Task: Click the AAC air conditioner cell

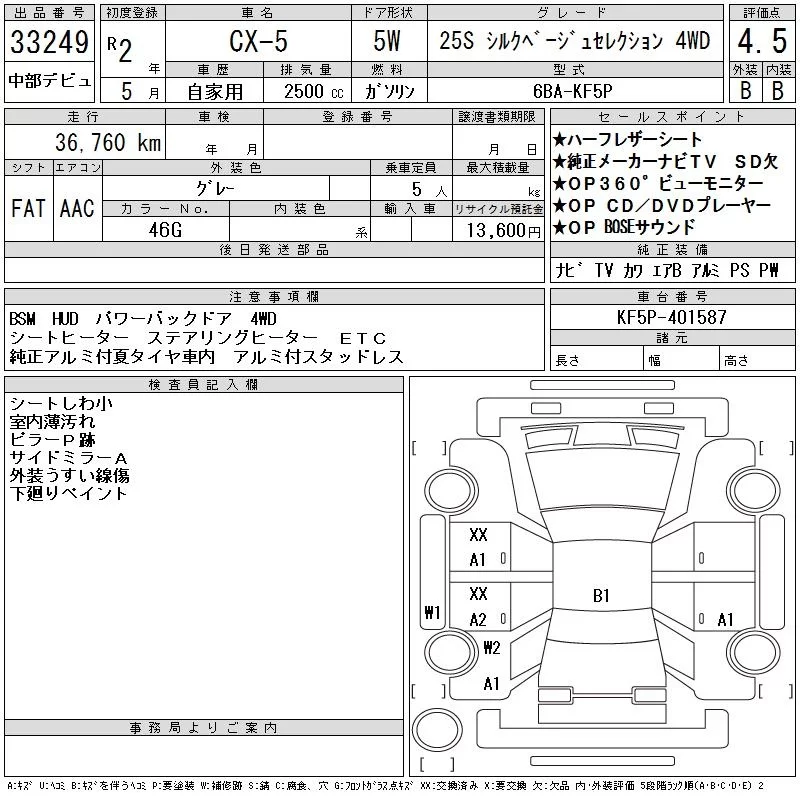Action: [x=77, y=208]
